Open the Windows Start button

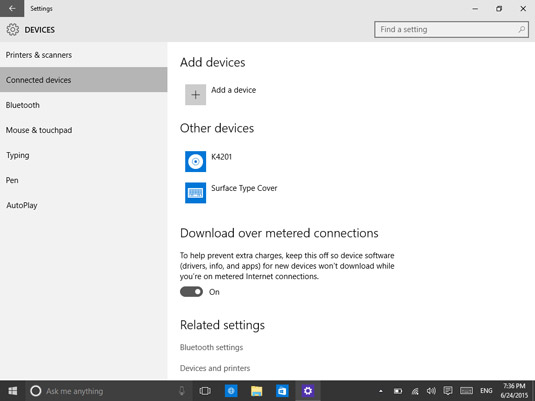click(13, 391)
